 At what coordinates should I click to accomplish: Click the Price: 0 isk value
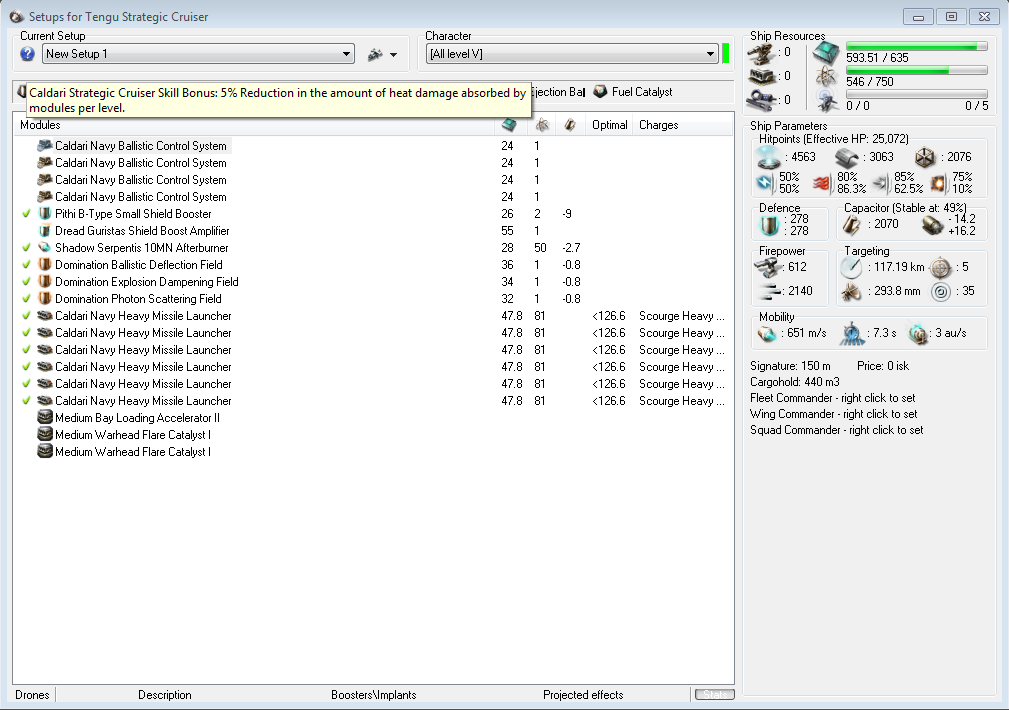pyautogui.click(x=883, y=366)
